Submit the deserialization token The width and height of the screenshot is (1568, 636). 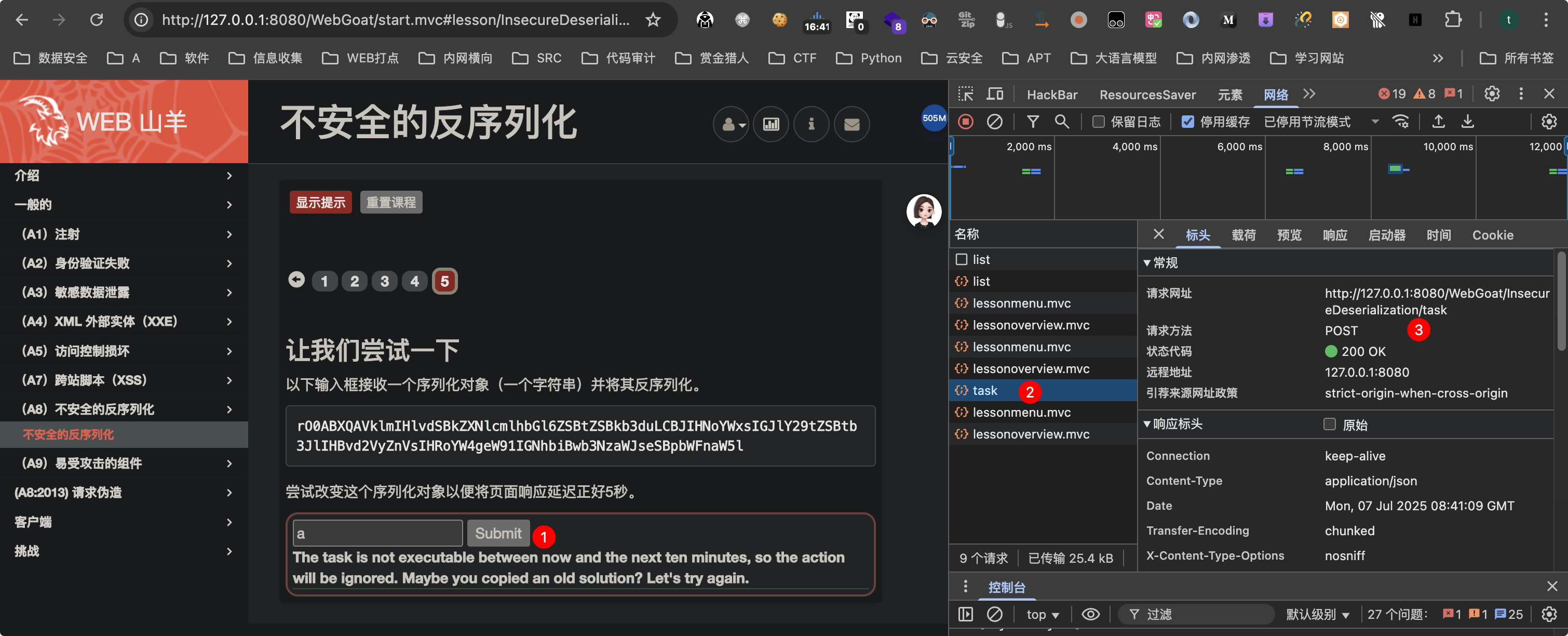(498, 534)
